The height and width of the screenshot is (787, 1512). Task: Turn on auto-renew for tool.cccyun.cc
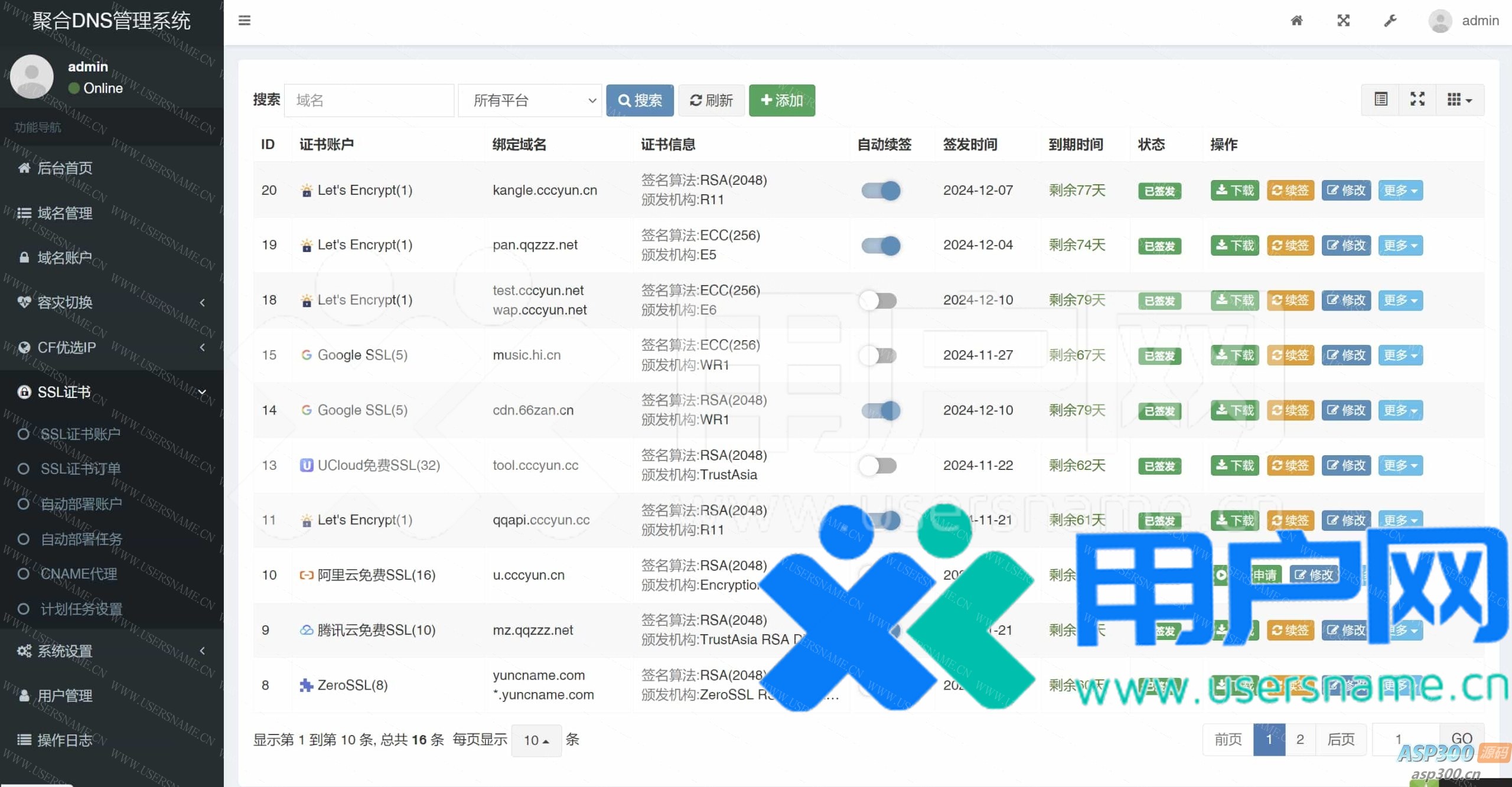coord(878,466)
